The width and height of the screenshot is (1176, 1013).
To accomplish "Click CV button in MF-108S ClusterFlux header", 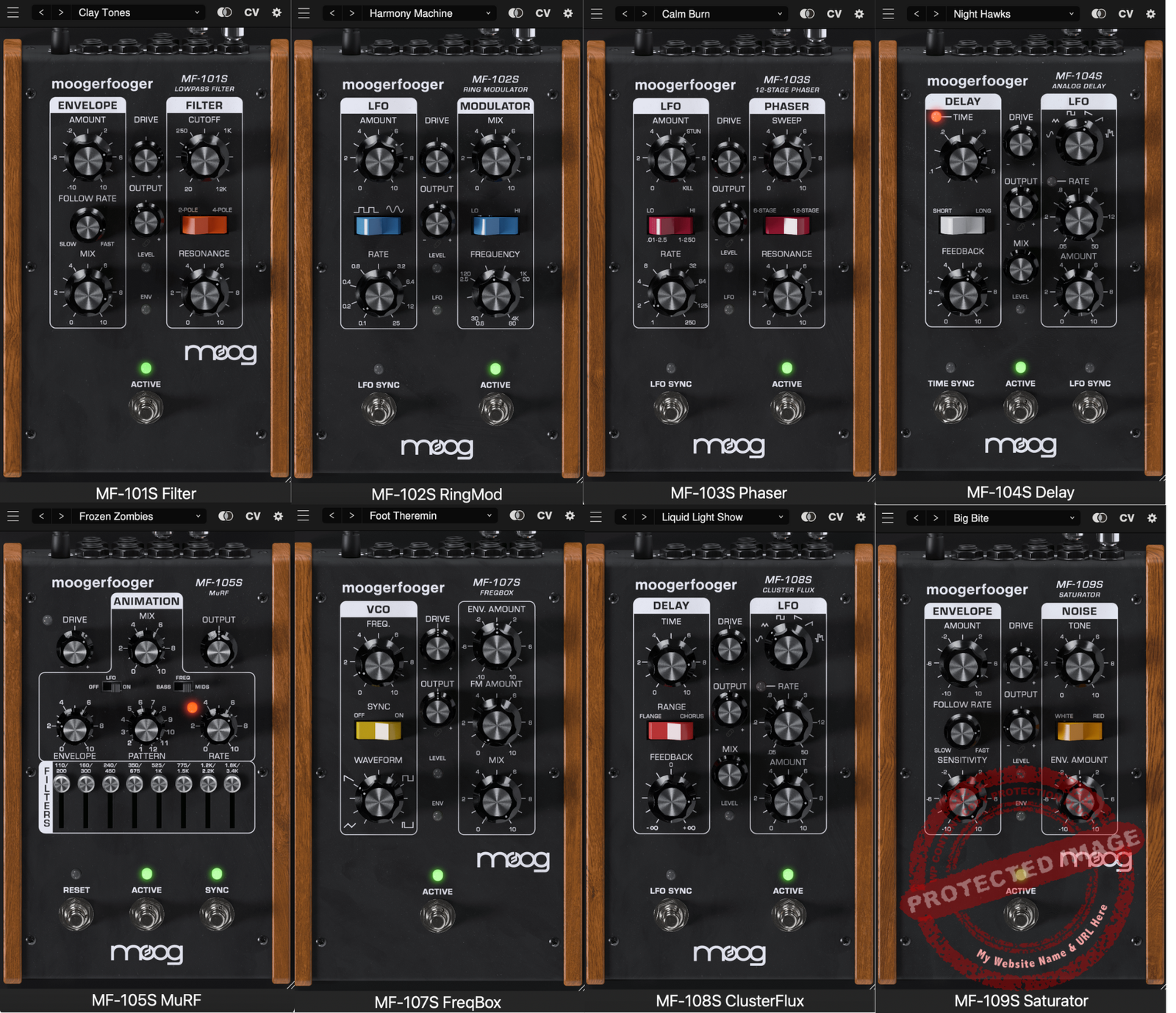I will [836, 517].
